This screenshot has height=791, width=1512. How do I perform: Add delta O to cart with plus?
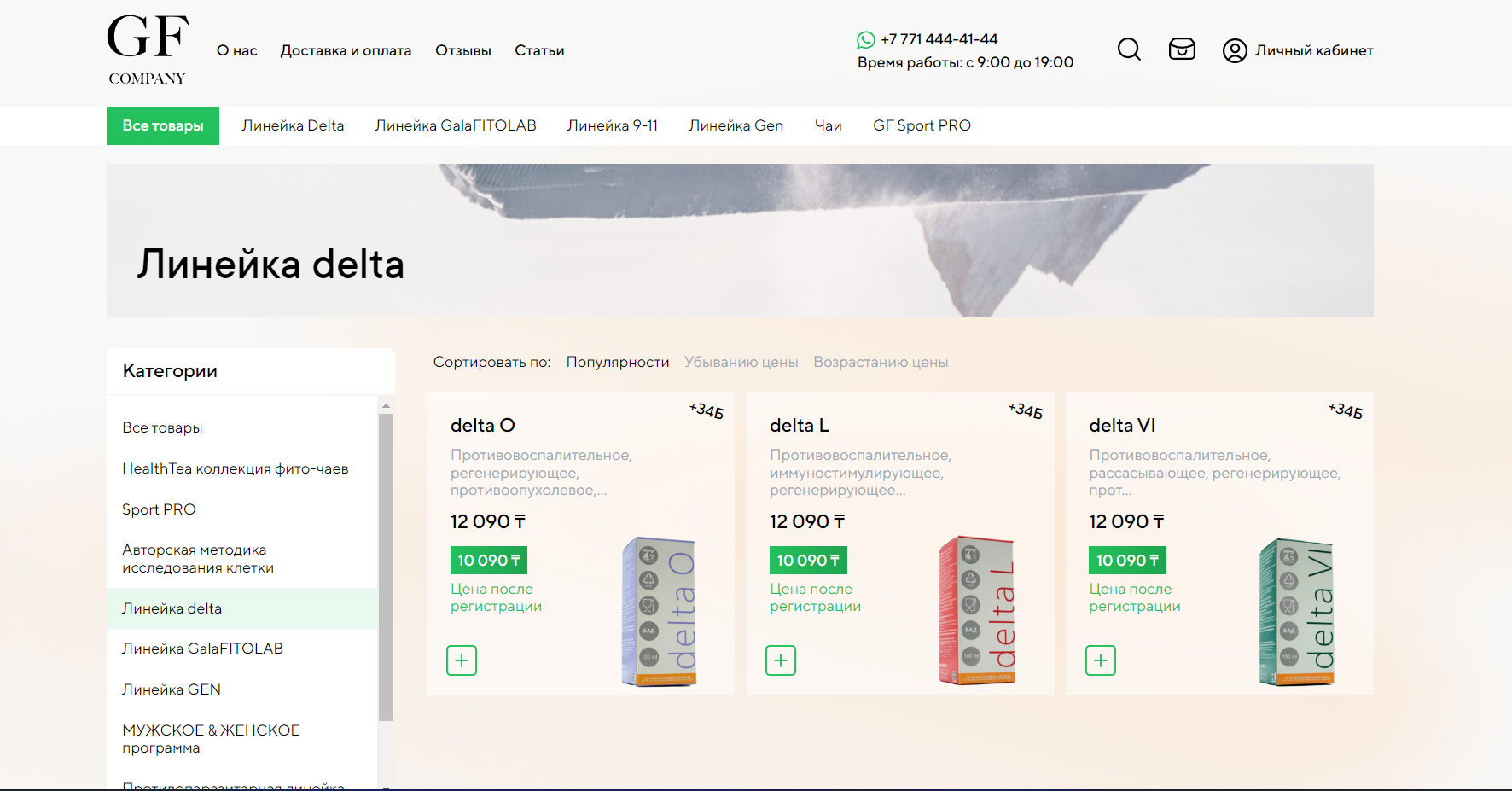[x=462, y=660]
